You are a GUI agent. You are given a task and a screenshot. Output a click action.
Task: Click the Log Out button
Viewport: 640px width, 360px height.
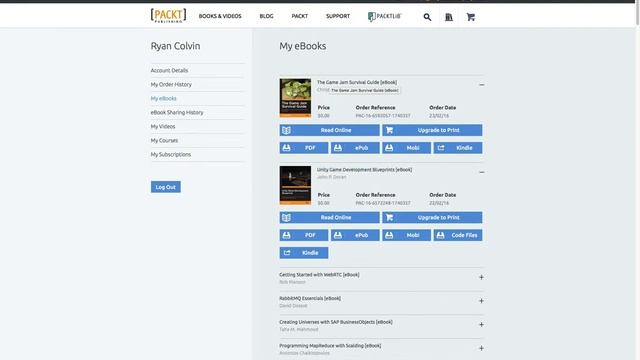(x=166, y=187)
